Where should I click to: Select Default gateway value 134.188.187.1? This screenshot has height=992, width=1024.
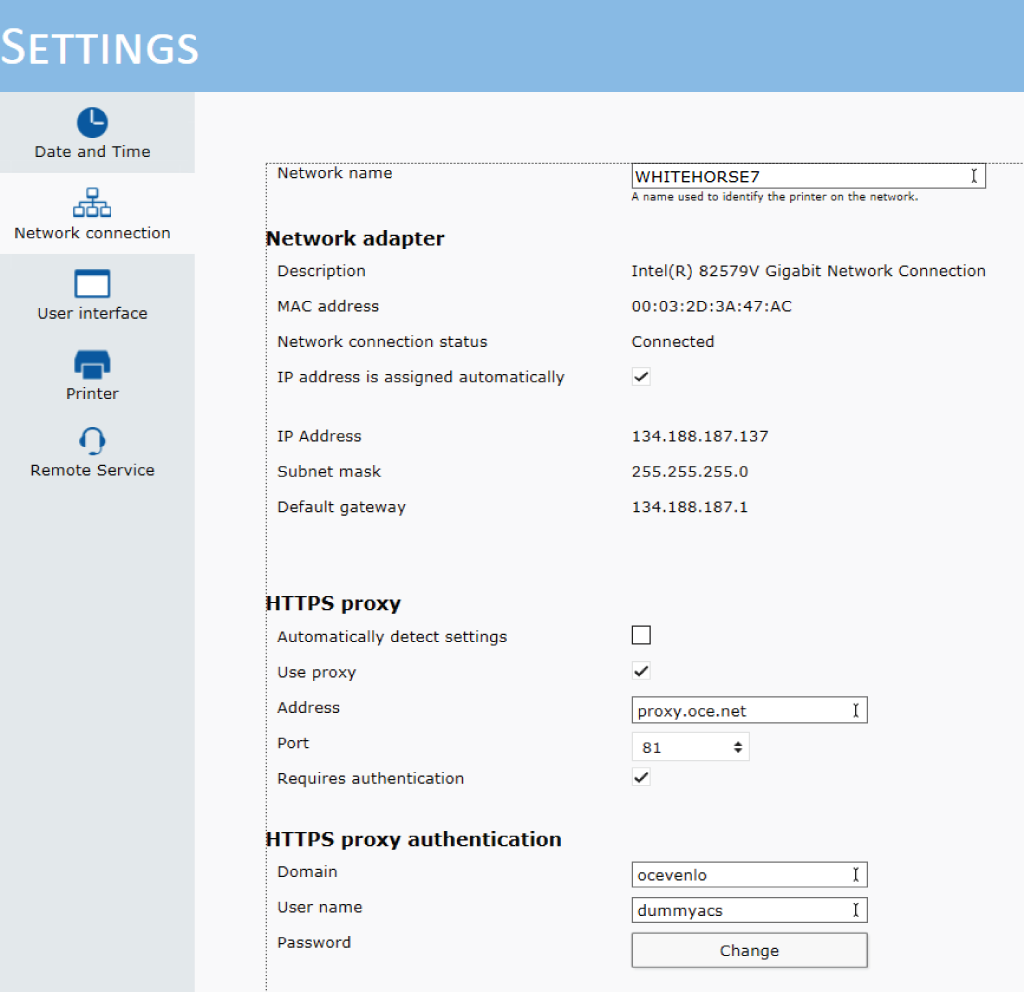coord(690,507)
